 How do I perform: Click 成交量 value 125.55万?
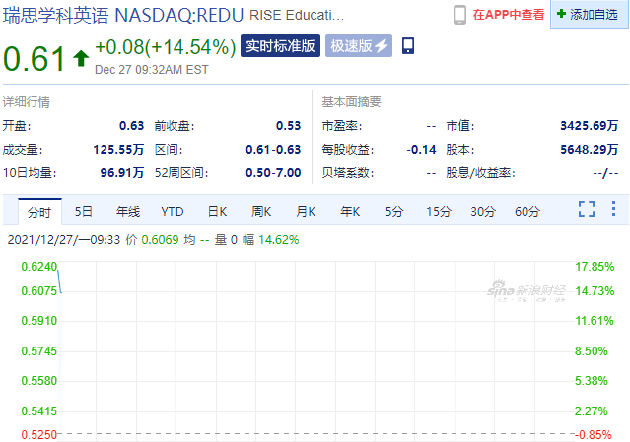(x=119, y=149)
